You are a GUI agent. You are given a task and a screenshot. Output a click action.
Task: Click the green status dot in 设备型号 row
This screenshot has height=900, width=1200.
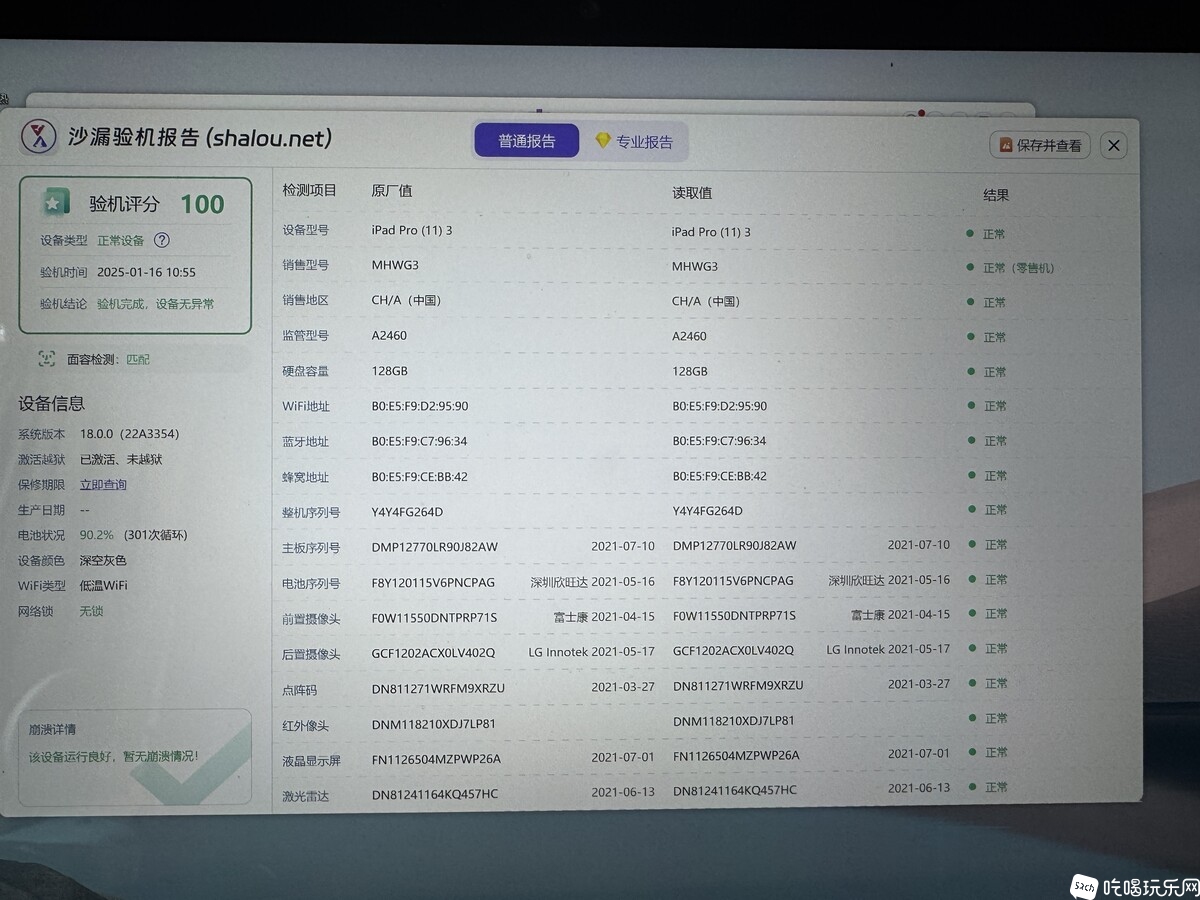pyautogui.click(x=970, y=233)
